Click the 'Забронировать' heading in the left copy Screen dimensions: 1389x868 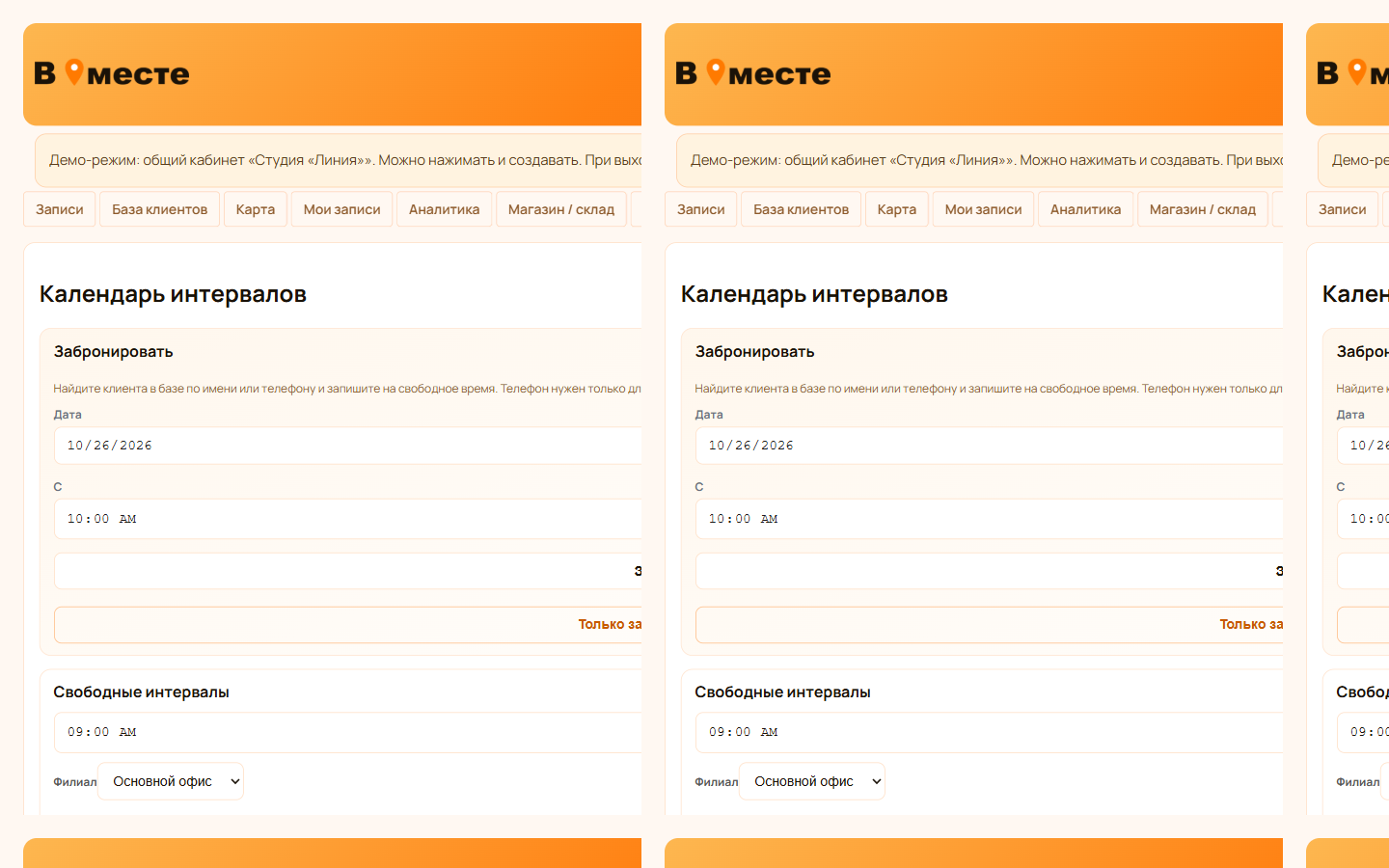tap(114, 352)
